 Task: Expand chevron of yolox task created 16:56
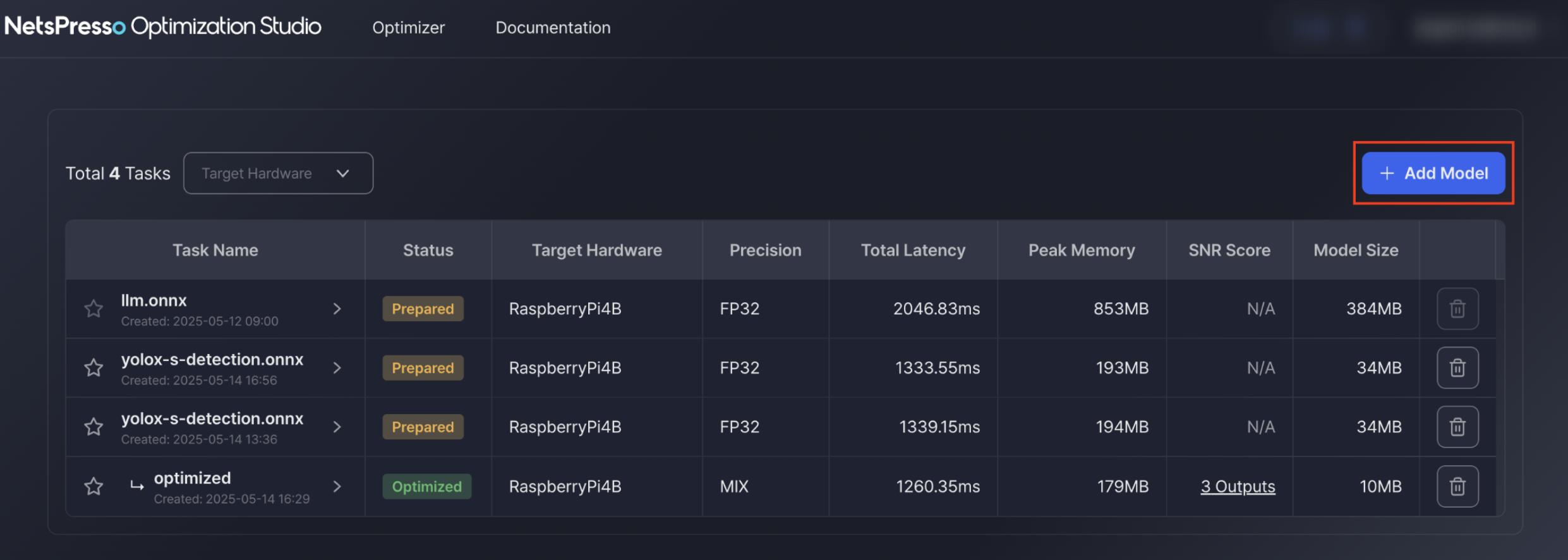click(x=337, y=368)
